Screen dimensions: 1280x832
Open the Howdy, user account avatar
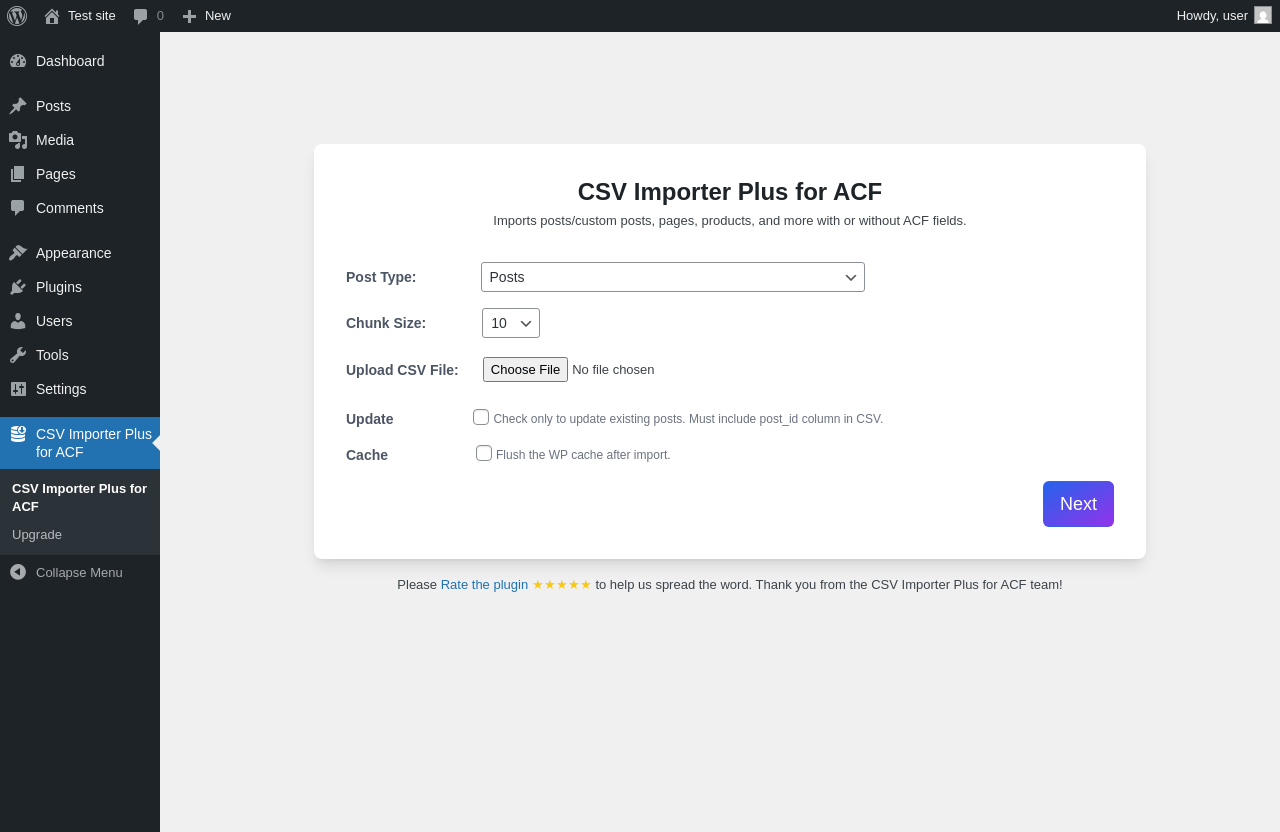tap(1263, 16)
